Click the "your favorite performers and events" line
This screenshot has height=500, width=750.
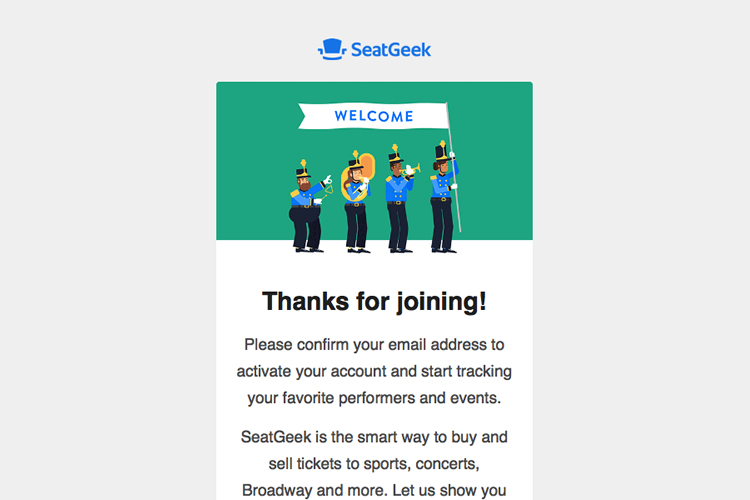pos(374,398)
